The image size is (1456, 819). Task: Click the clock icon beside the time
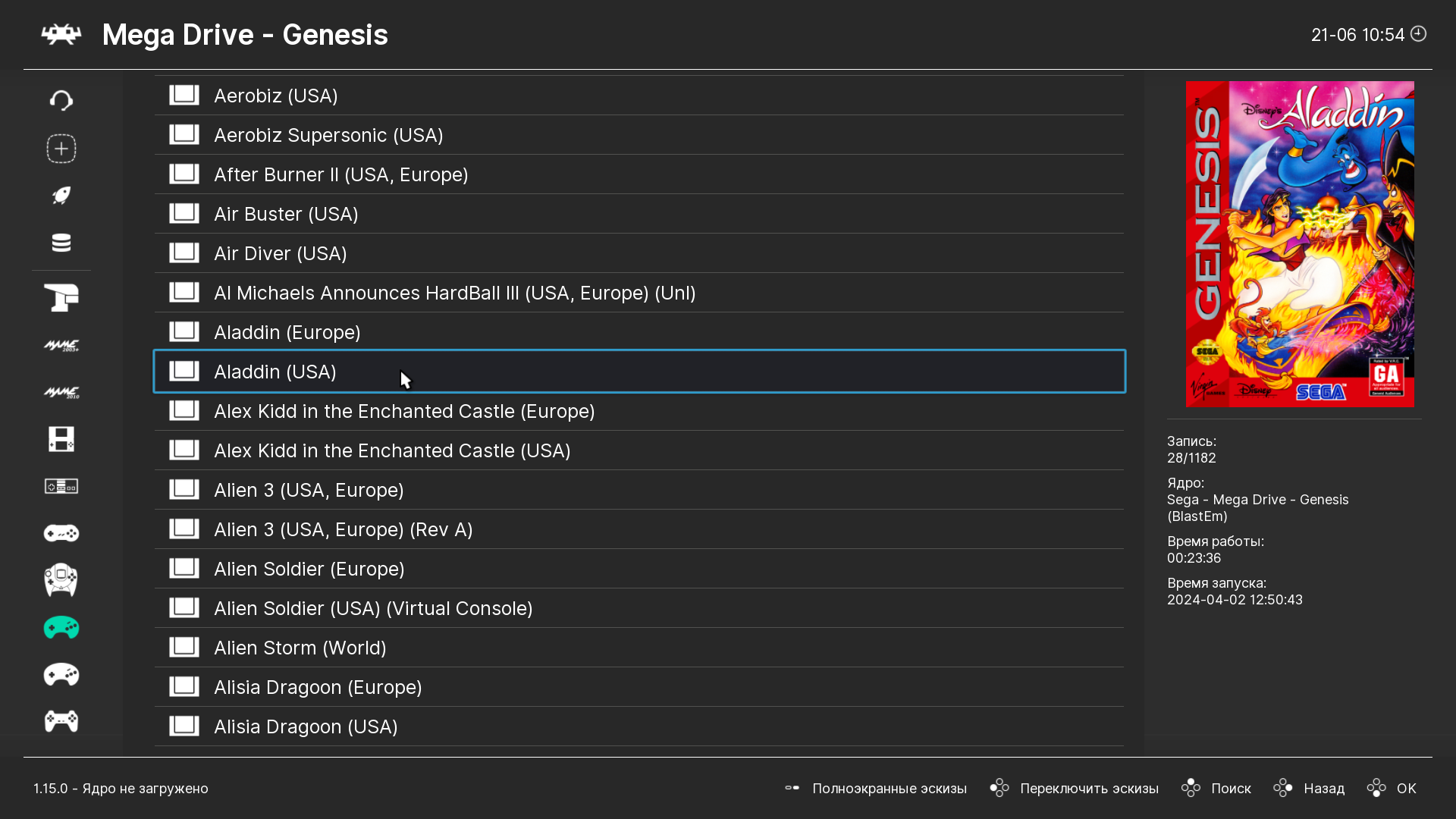coord(1418,34)
